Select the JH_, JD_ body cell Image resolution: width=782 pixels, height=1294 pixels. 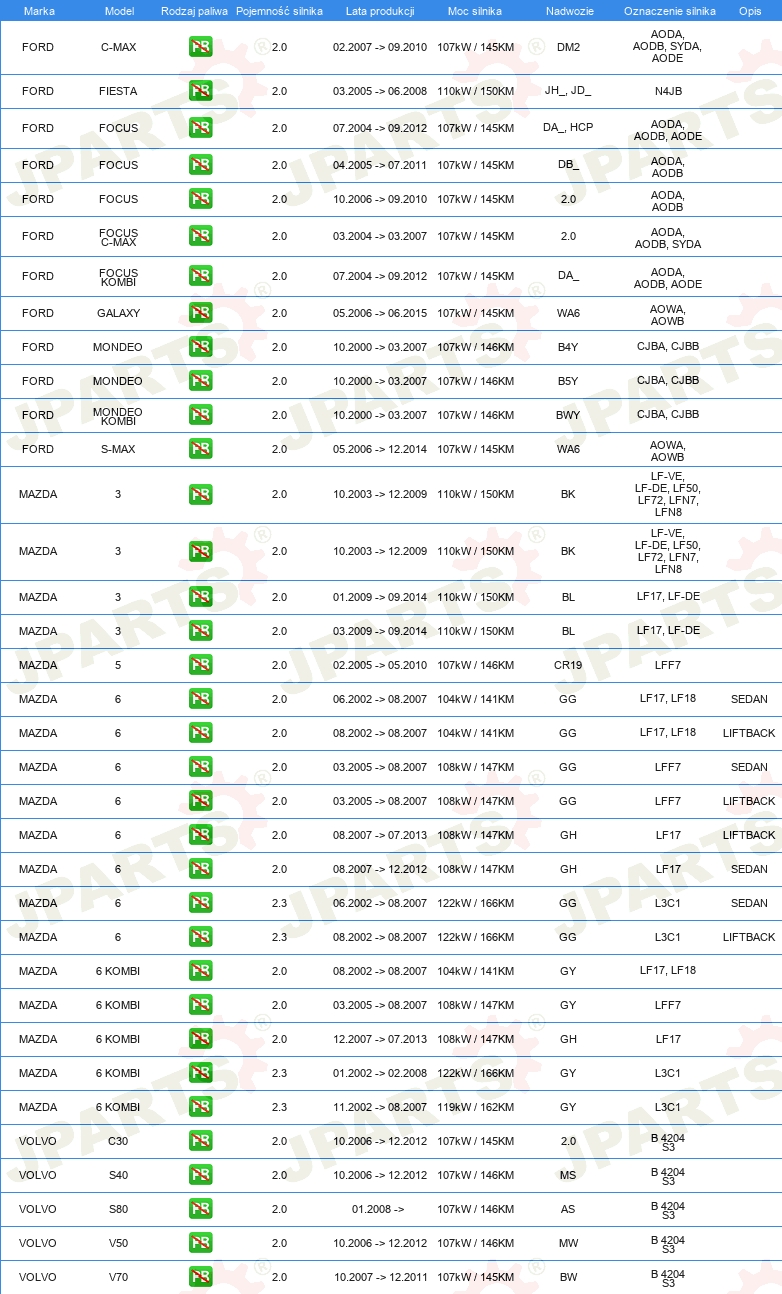[568, 91]
